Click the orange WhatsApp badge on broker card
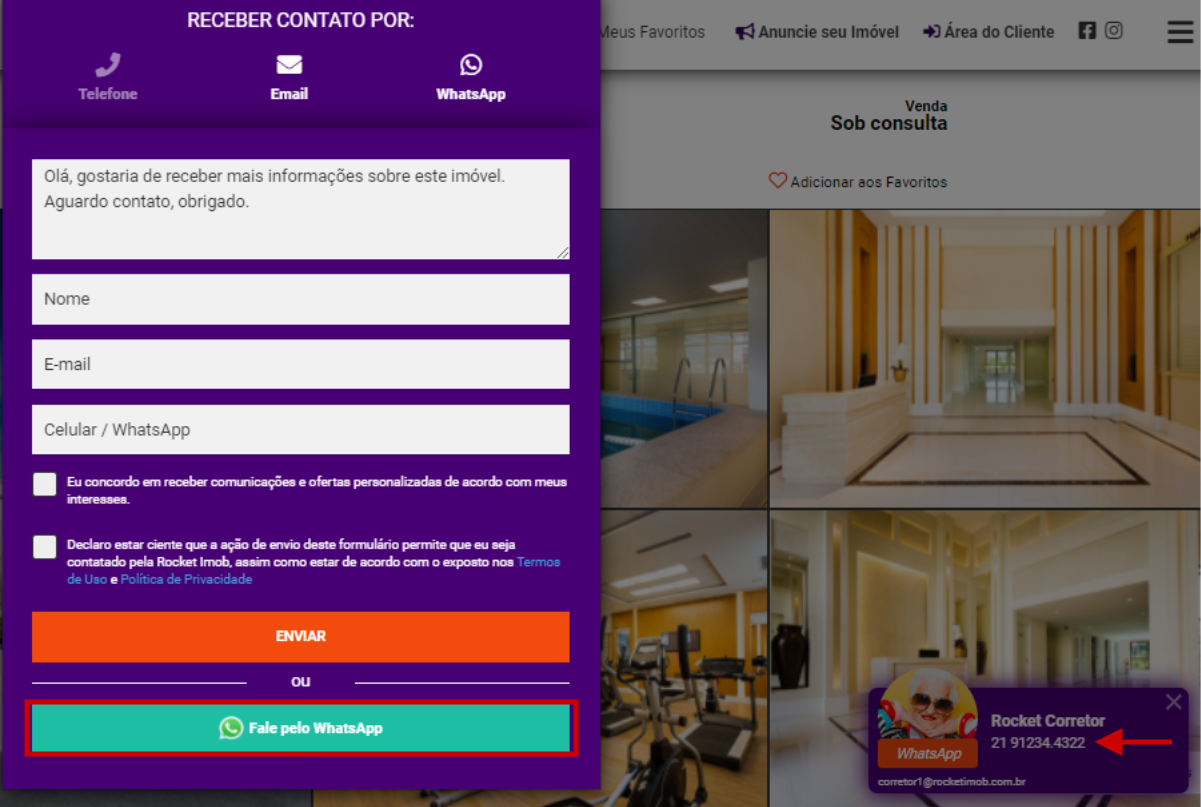Viewport: 1201px width, 807px height. [928, 753]
